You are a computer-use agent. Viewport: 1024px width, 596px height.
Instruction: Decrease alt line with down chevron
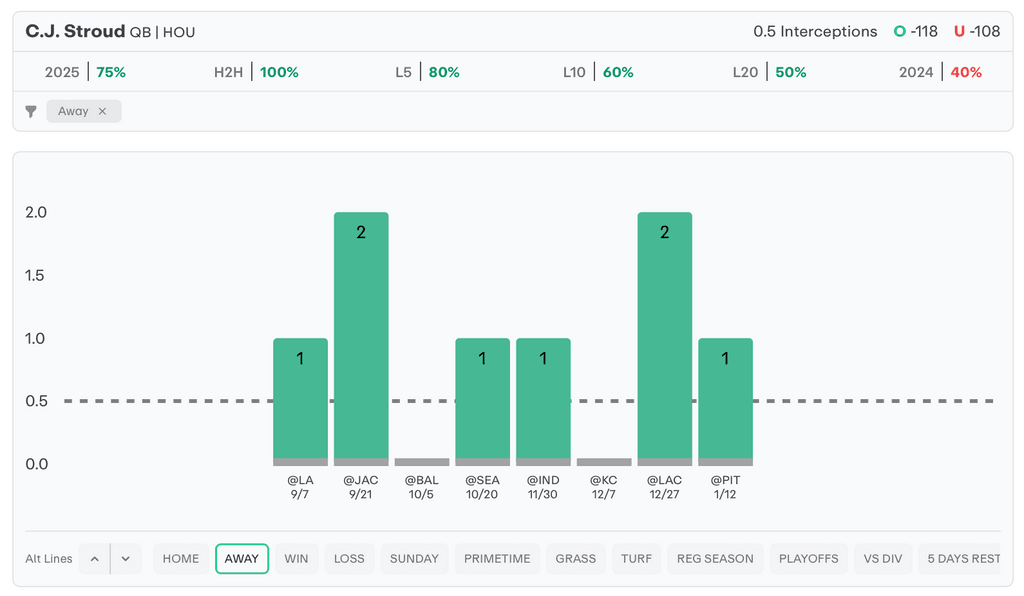126,559
